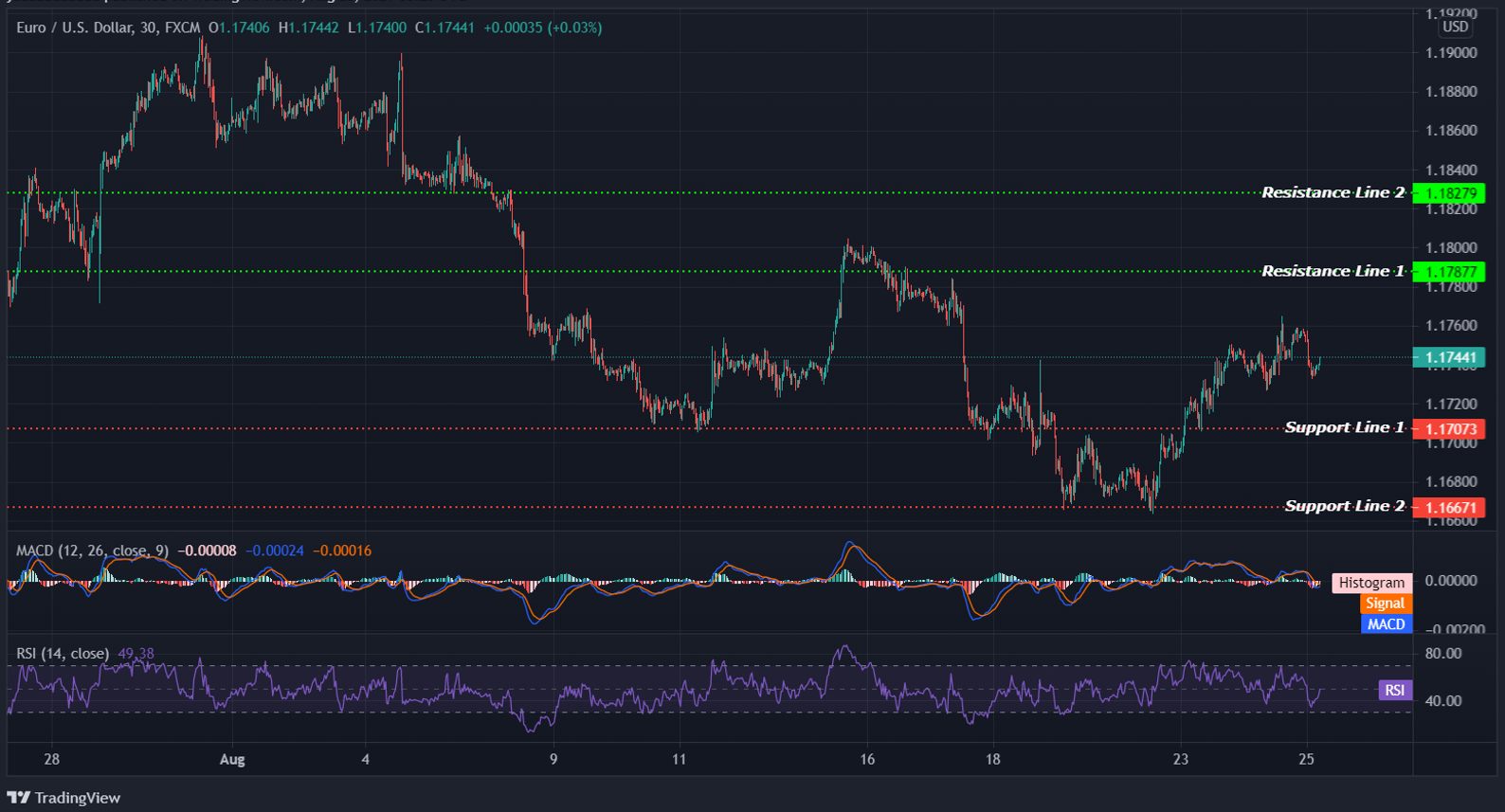Click the TradingView logo icon
1505x812 pixels.
[x=18, y=798]
